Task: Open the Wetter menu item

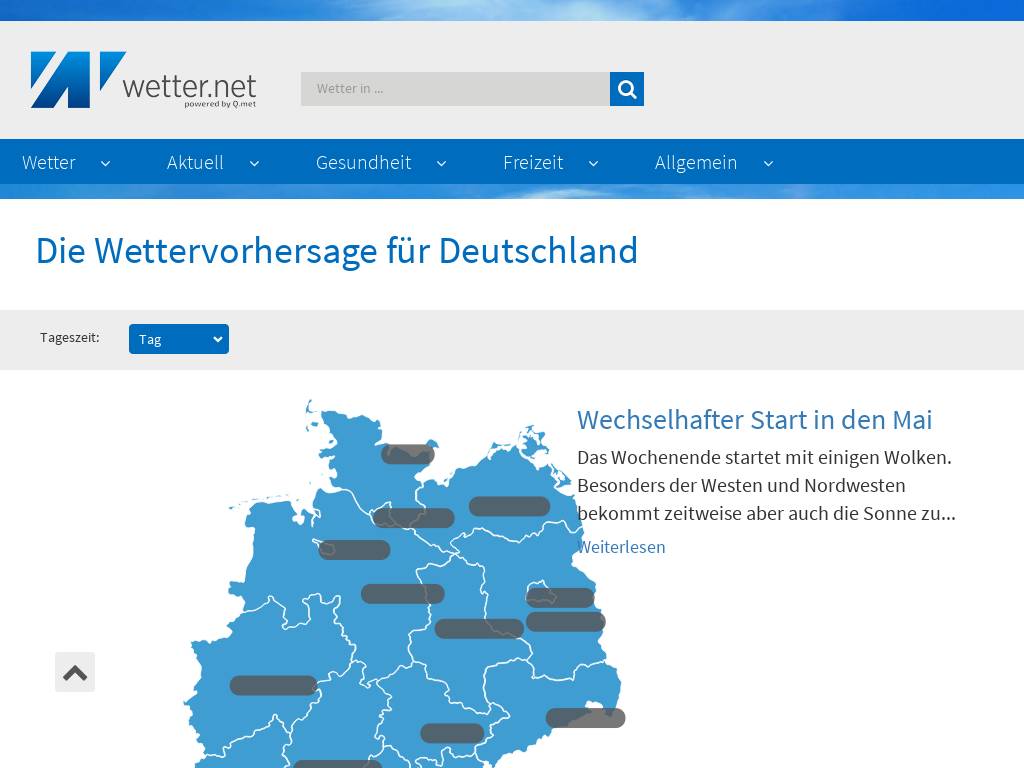Action: click(49, 163)
